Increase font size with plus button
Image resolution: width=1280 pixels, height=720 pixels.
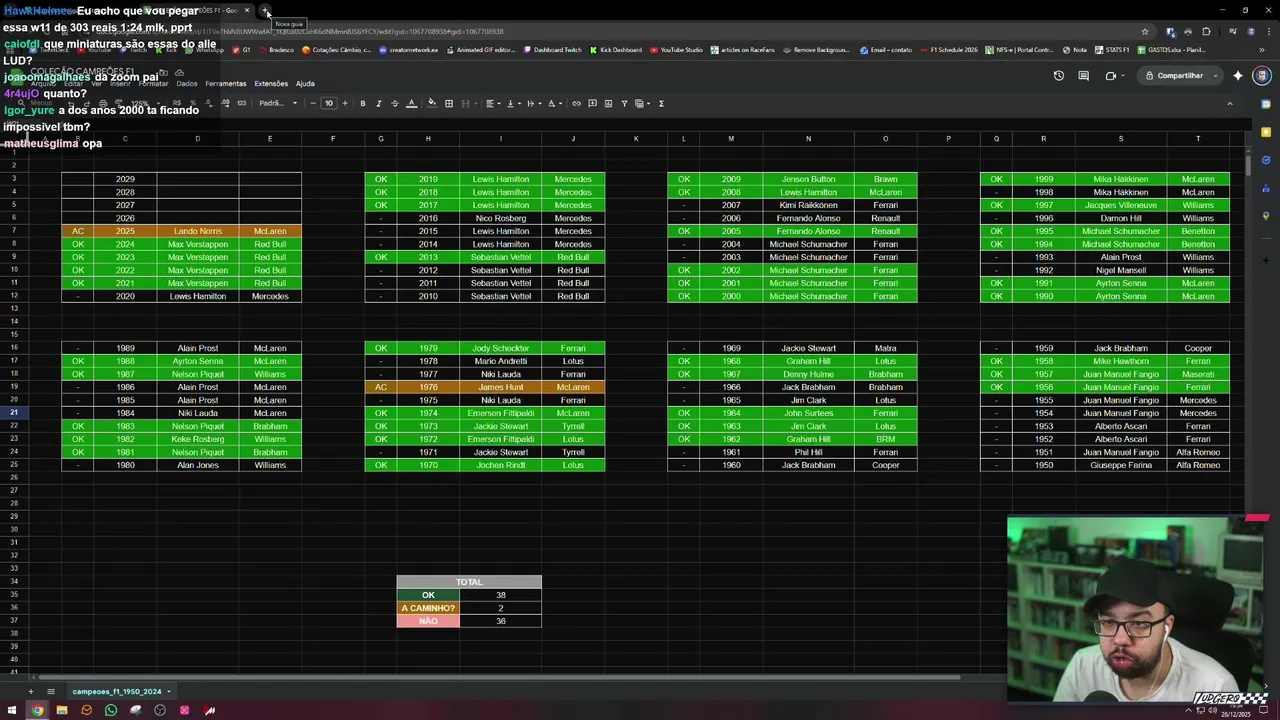[345, 103]
